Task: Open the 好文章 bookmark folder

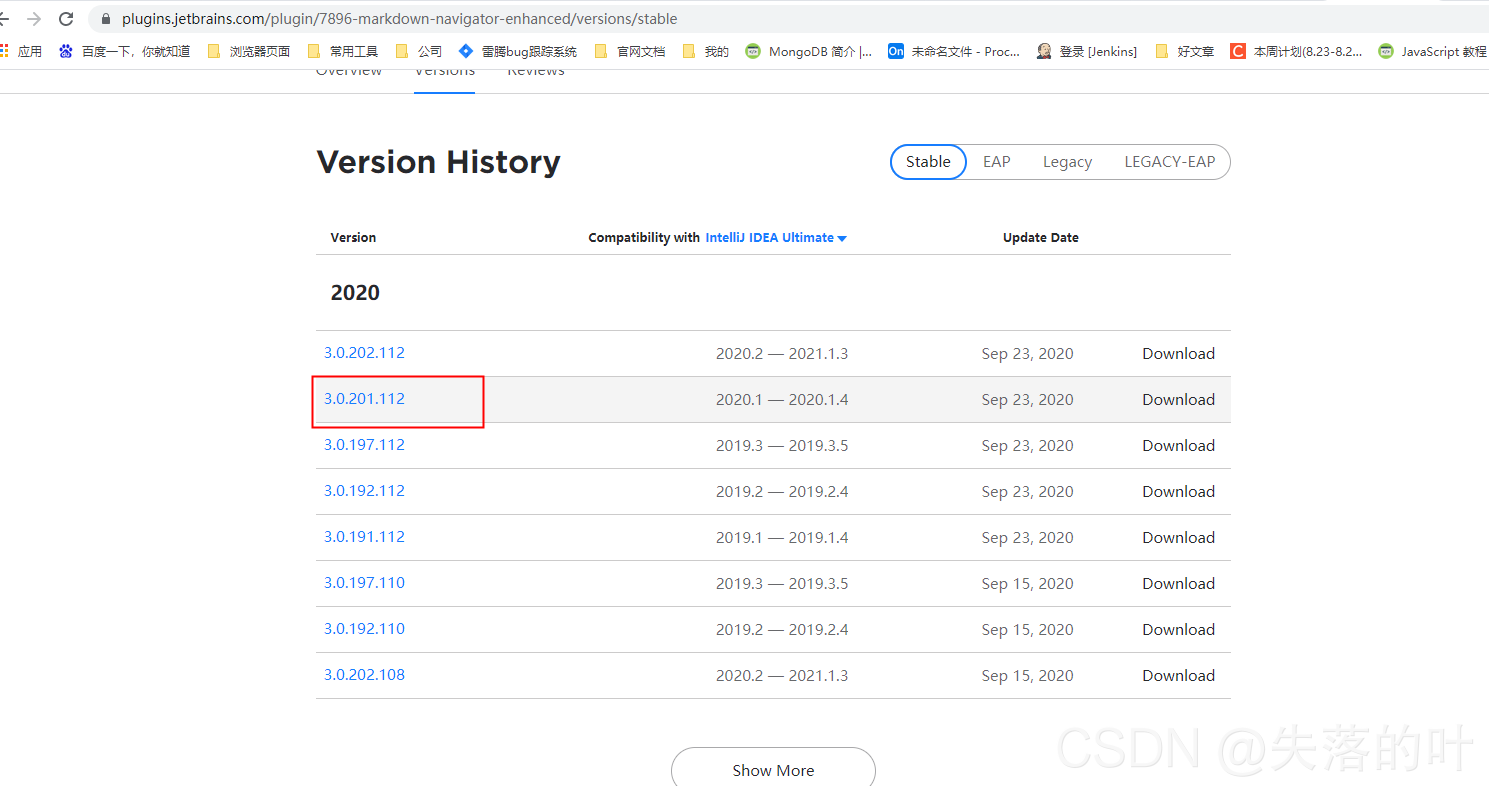Action: (1184, 51)
